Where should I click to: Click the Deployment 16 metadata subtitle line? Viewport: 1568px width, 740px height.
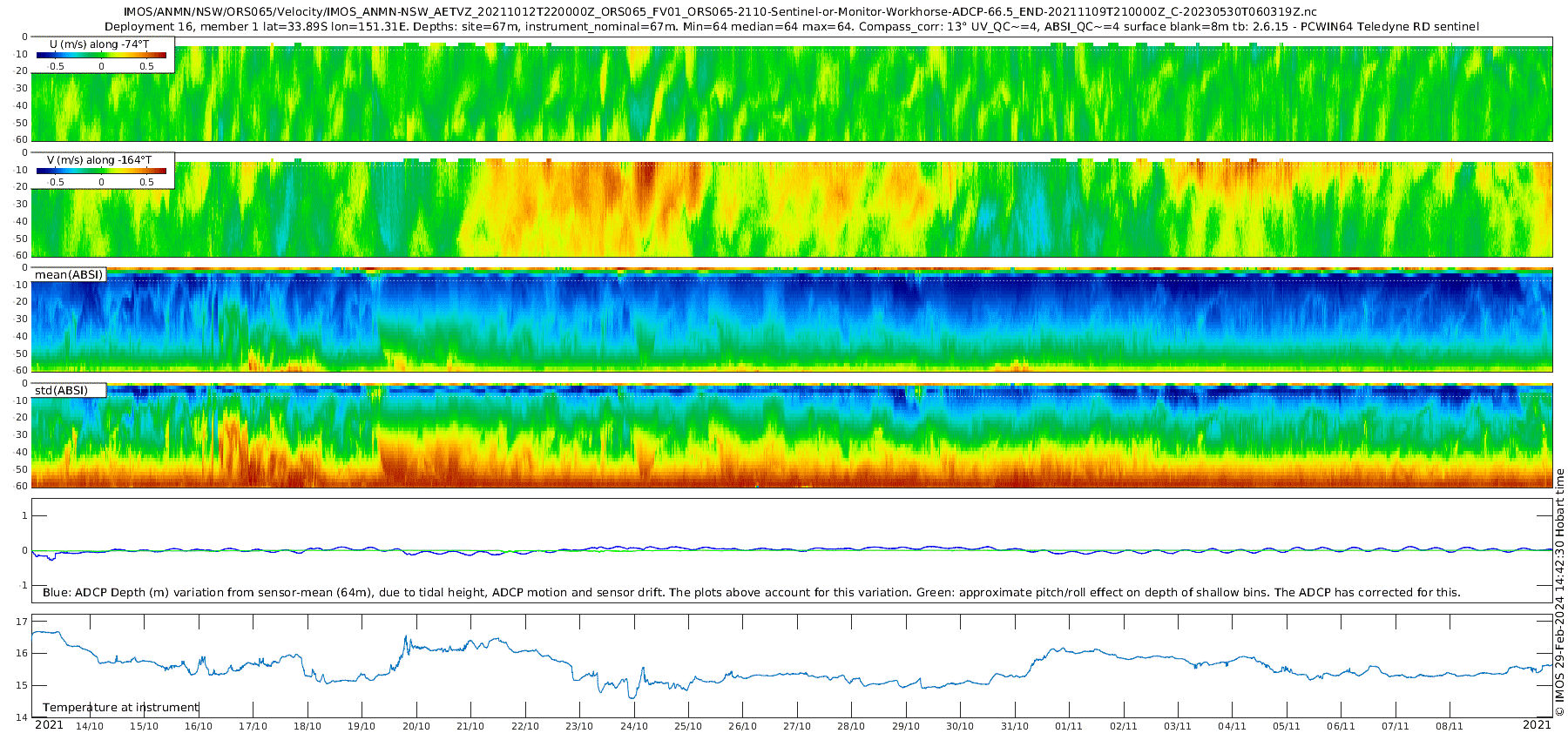coord(792,27)
